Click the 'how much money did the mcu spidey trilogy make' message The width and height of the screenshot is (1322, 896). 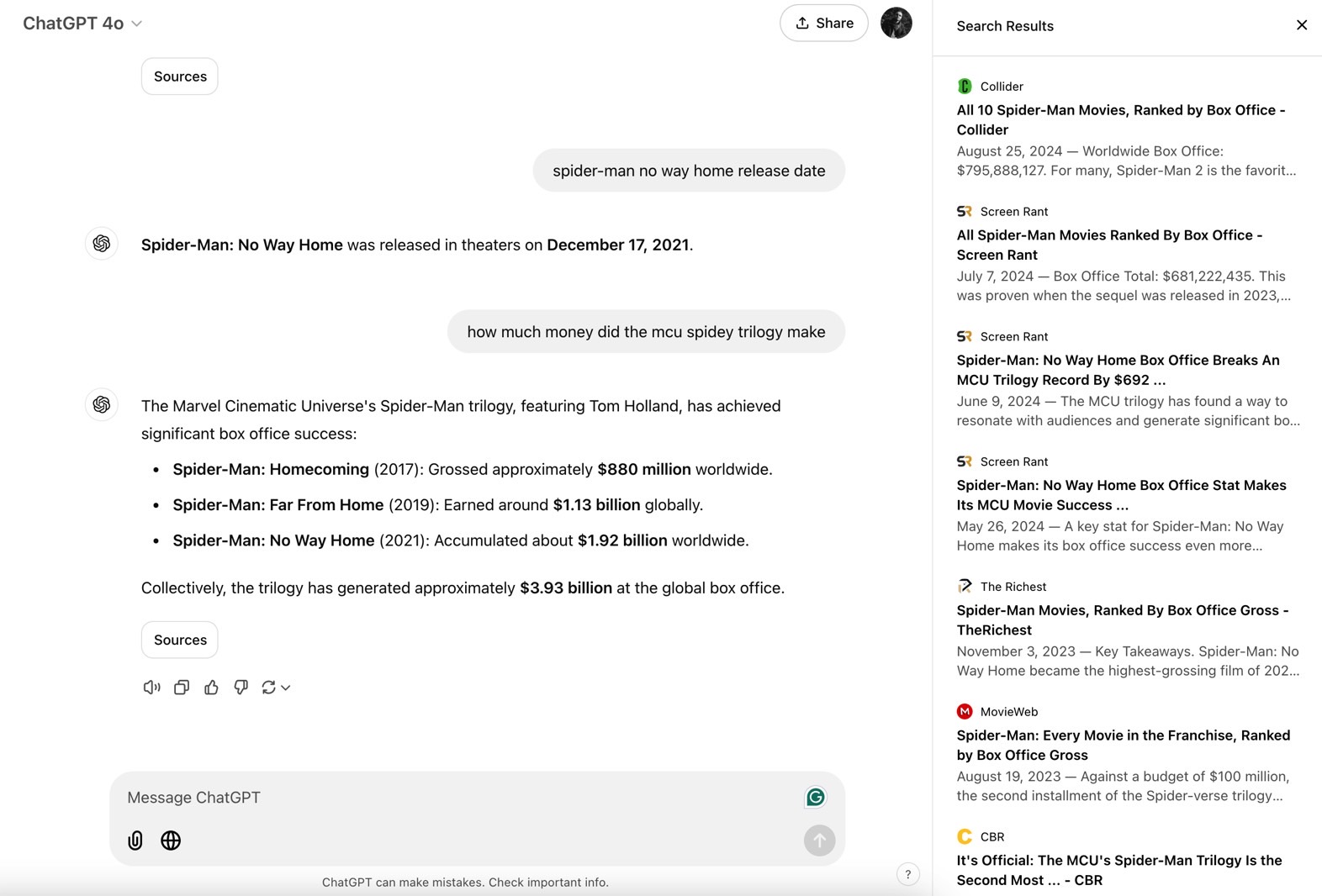[646, 332]
